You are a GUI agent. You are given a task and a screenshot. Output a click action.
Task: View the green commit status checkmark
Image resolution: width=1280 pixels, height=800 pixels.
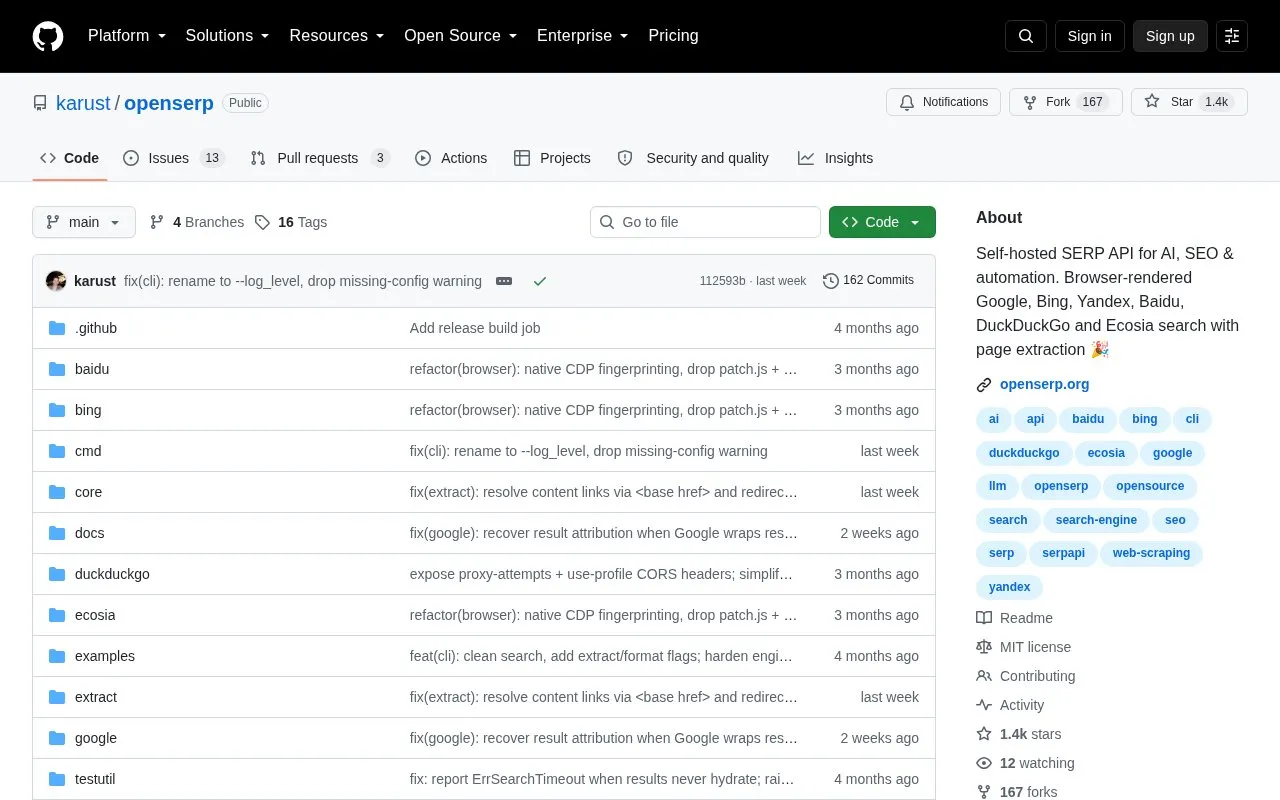click(540, 281)
